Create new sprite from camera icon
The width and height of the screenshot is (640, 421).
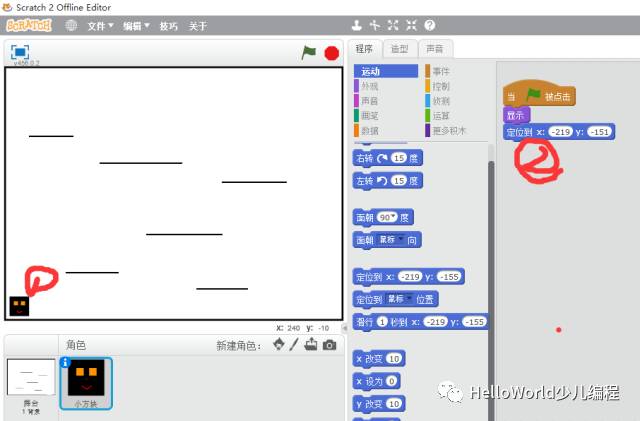coord(329,345)
